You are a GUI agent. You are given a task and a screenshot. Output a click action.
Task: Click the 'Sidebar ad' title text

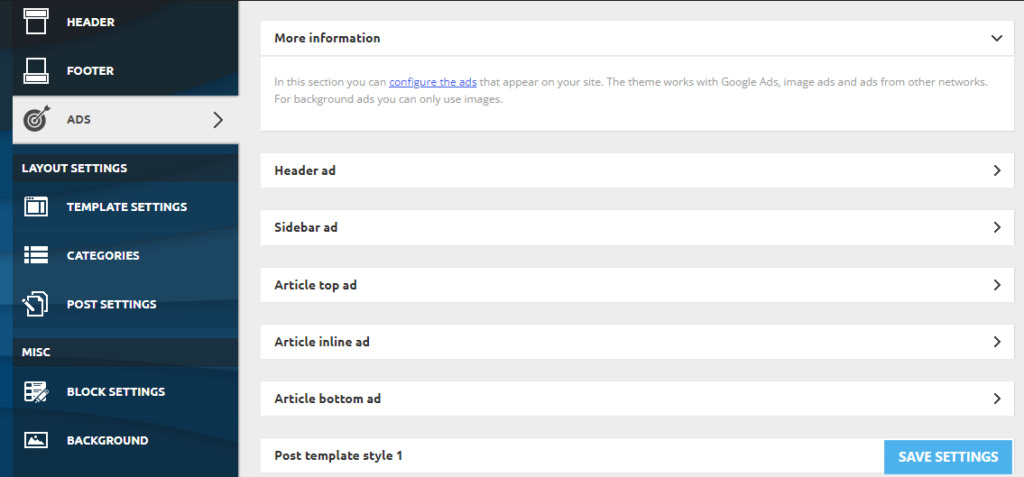306,227
